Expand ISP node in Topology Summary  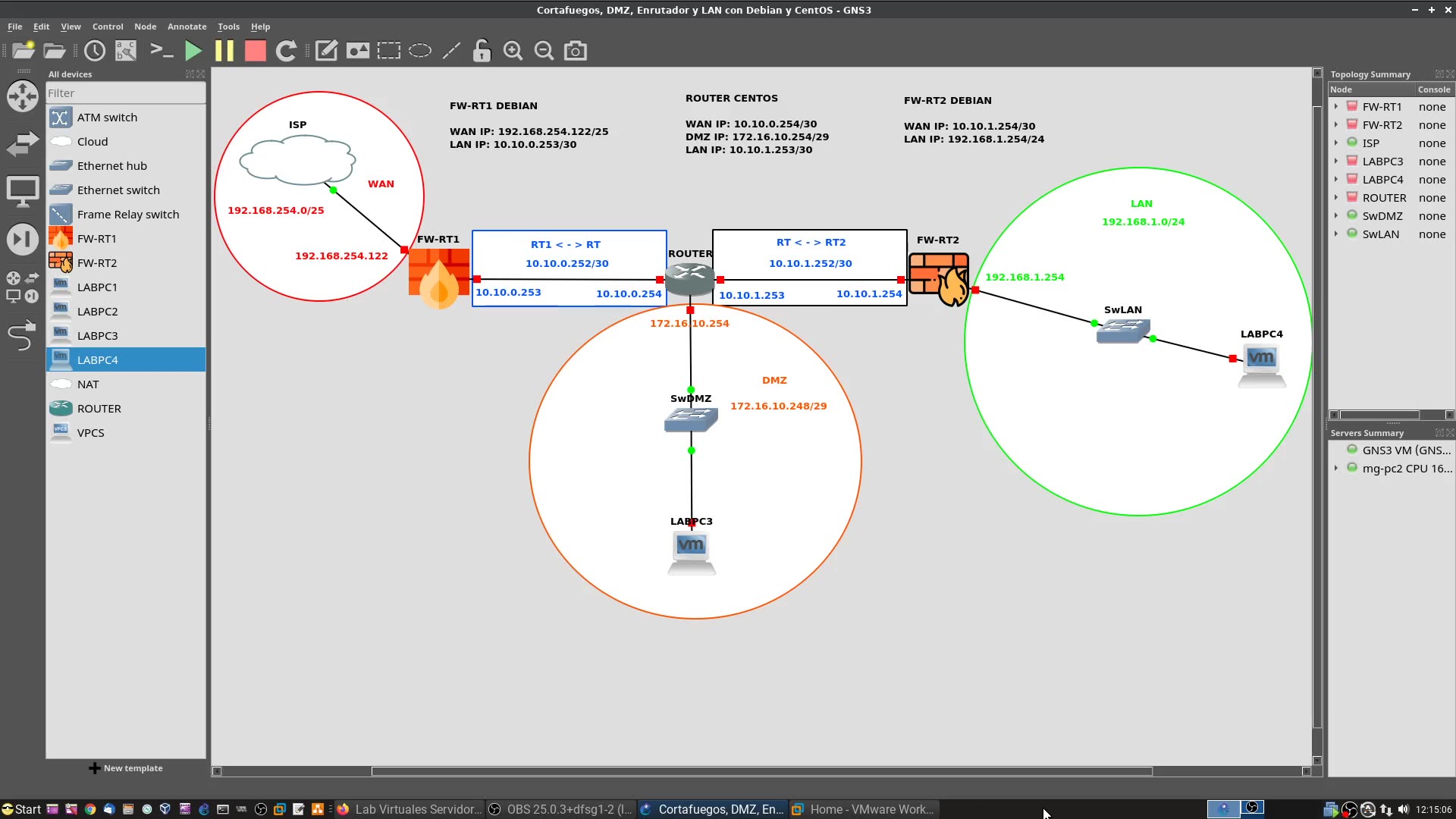point(1336,143)
